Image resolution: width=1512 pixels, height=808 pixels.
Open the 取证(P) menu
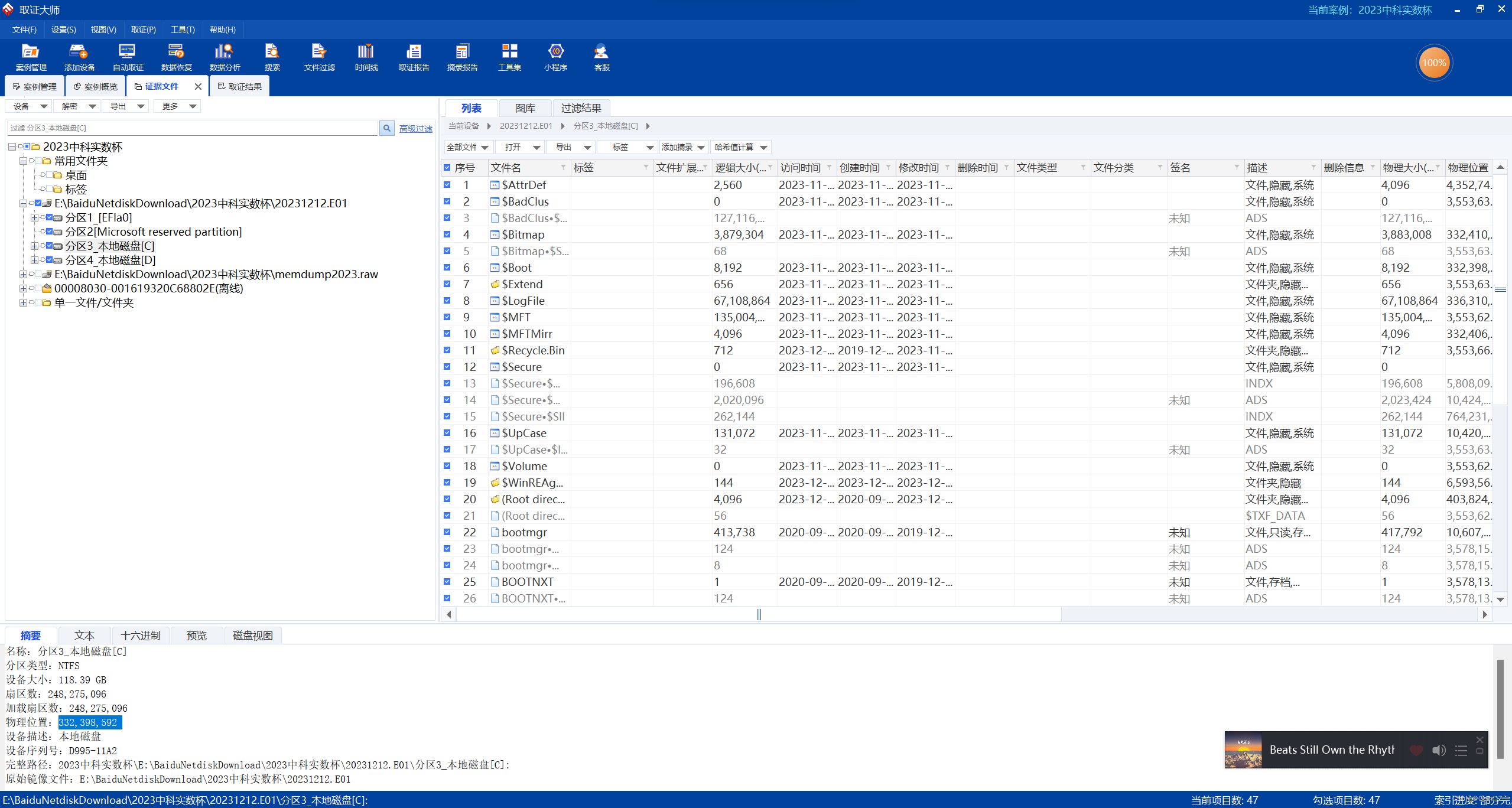[x=143, y=30]
